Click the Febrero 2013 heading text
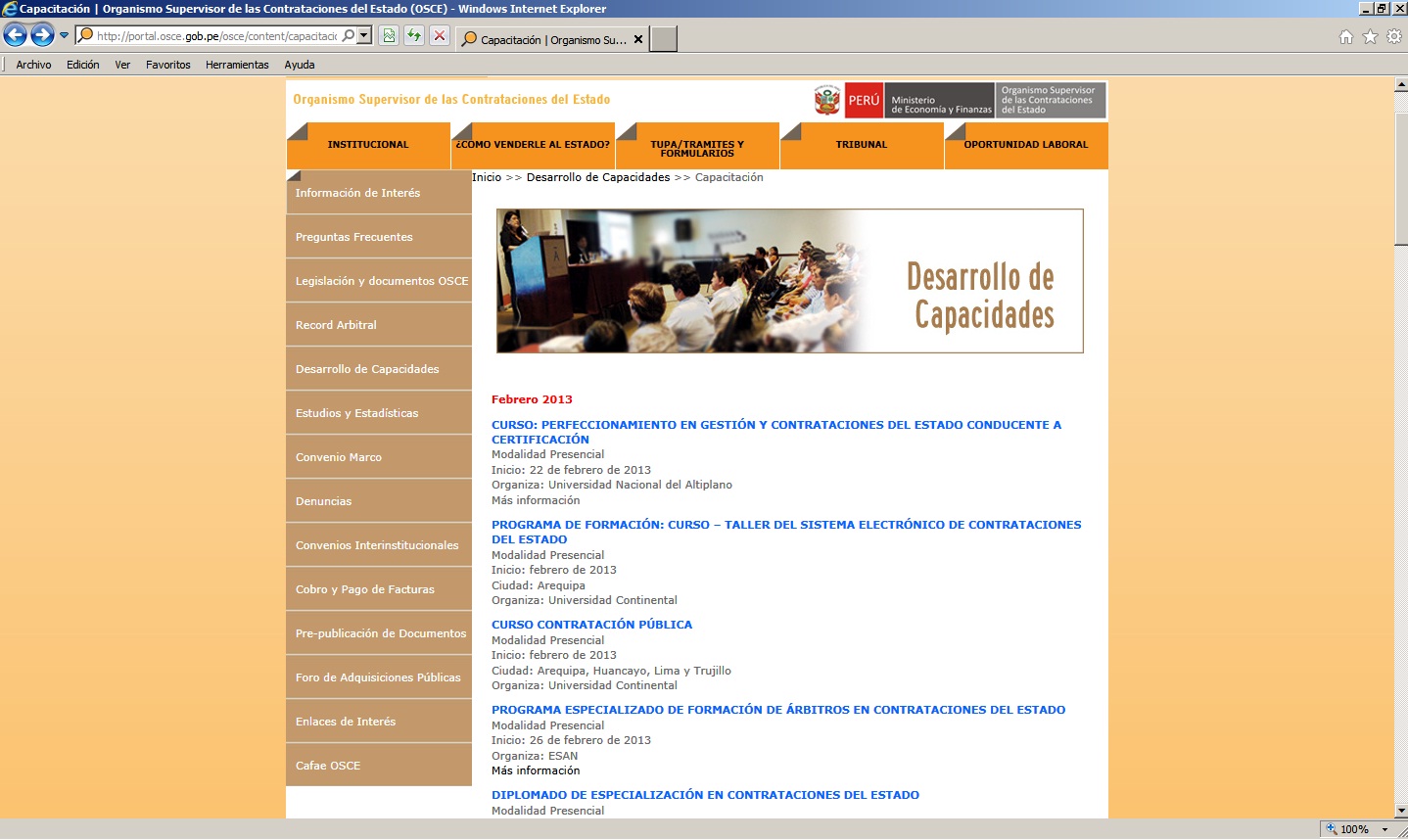 pyautogui.click(x=532, y=399)
